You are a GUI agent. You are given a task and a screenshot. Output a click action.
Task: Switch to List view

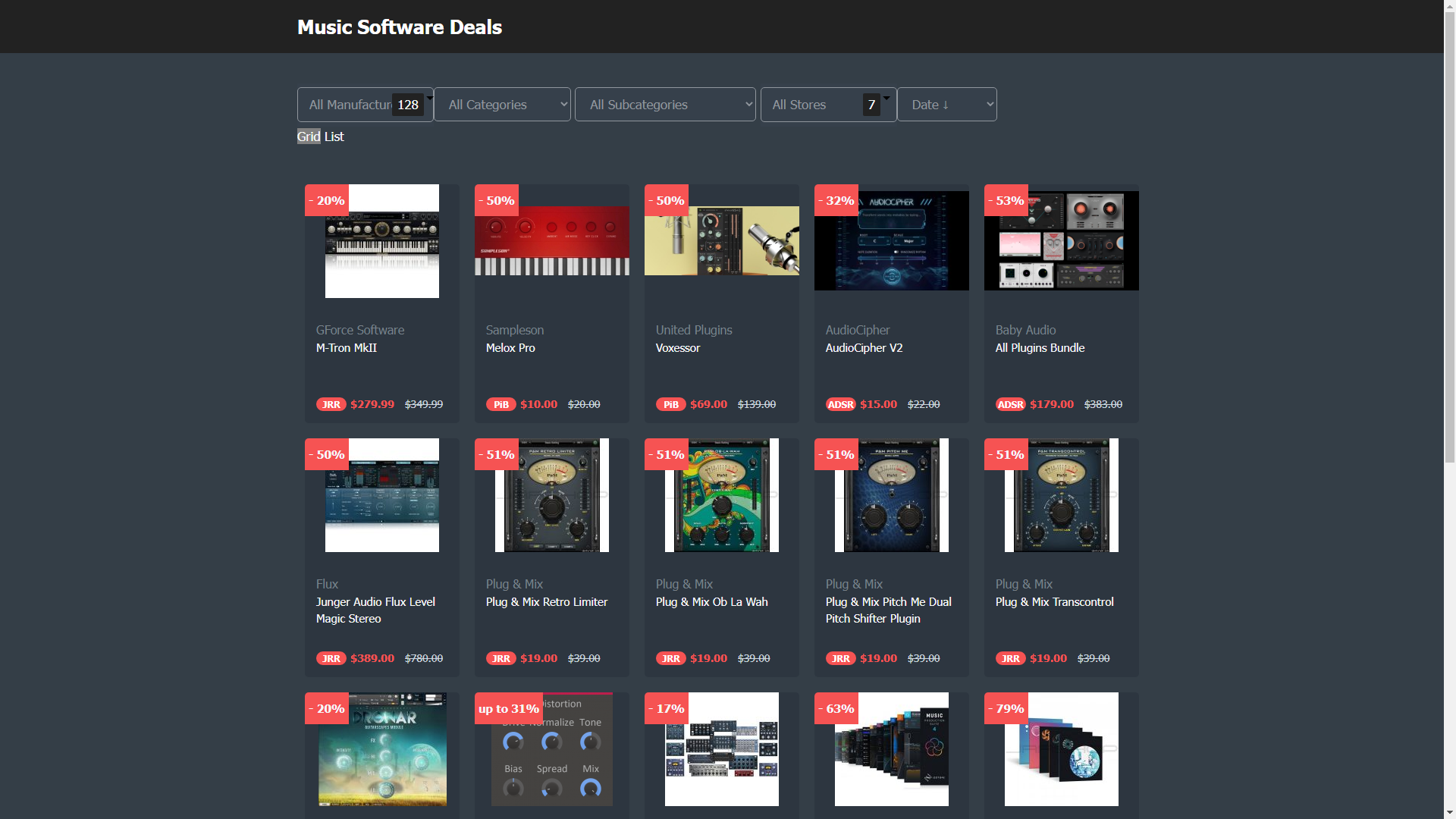pos(334,136)
